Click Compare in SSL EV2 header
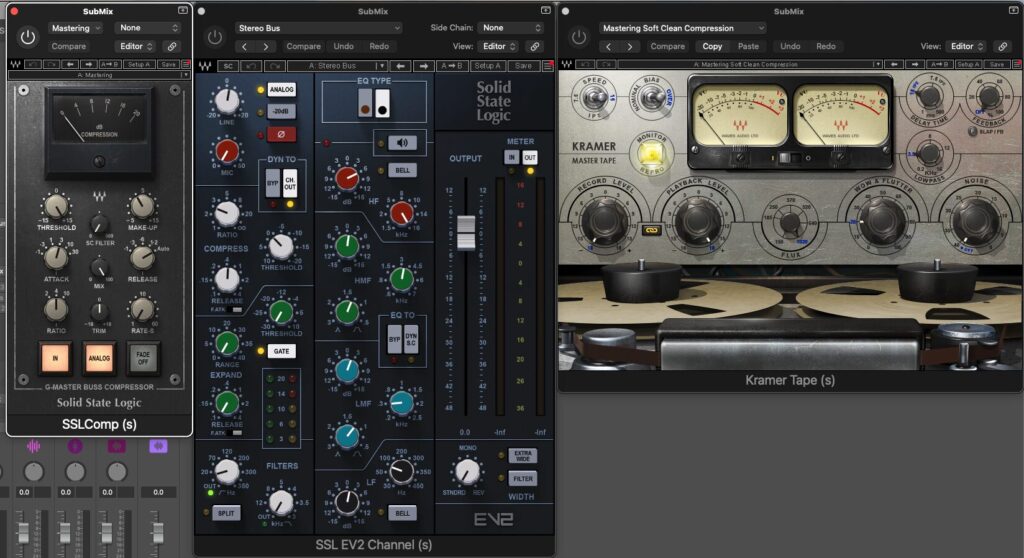This screenshot has height=558, width=1024. coord(304,46)
